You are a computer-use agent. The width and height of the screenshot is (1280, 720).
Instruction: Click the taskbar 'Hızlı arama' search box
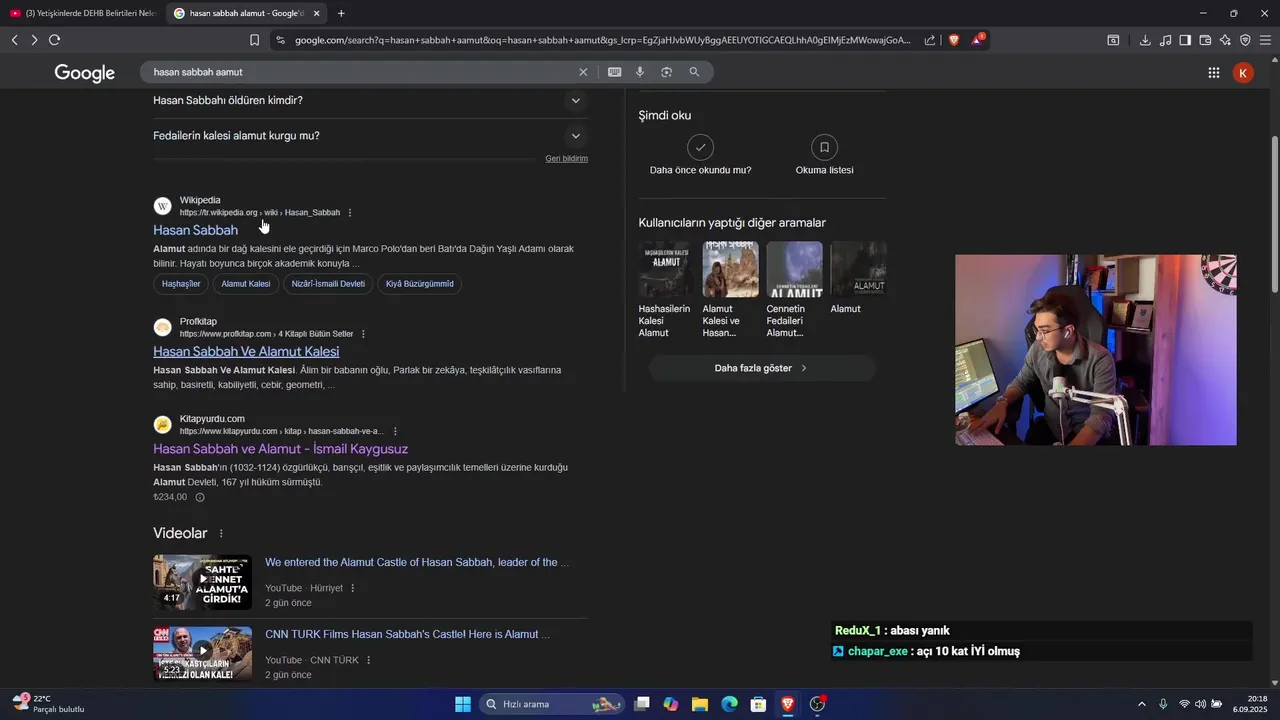coord(552,704)
